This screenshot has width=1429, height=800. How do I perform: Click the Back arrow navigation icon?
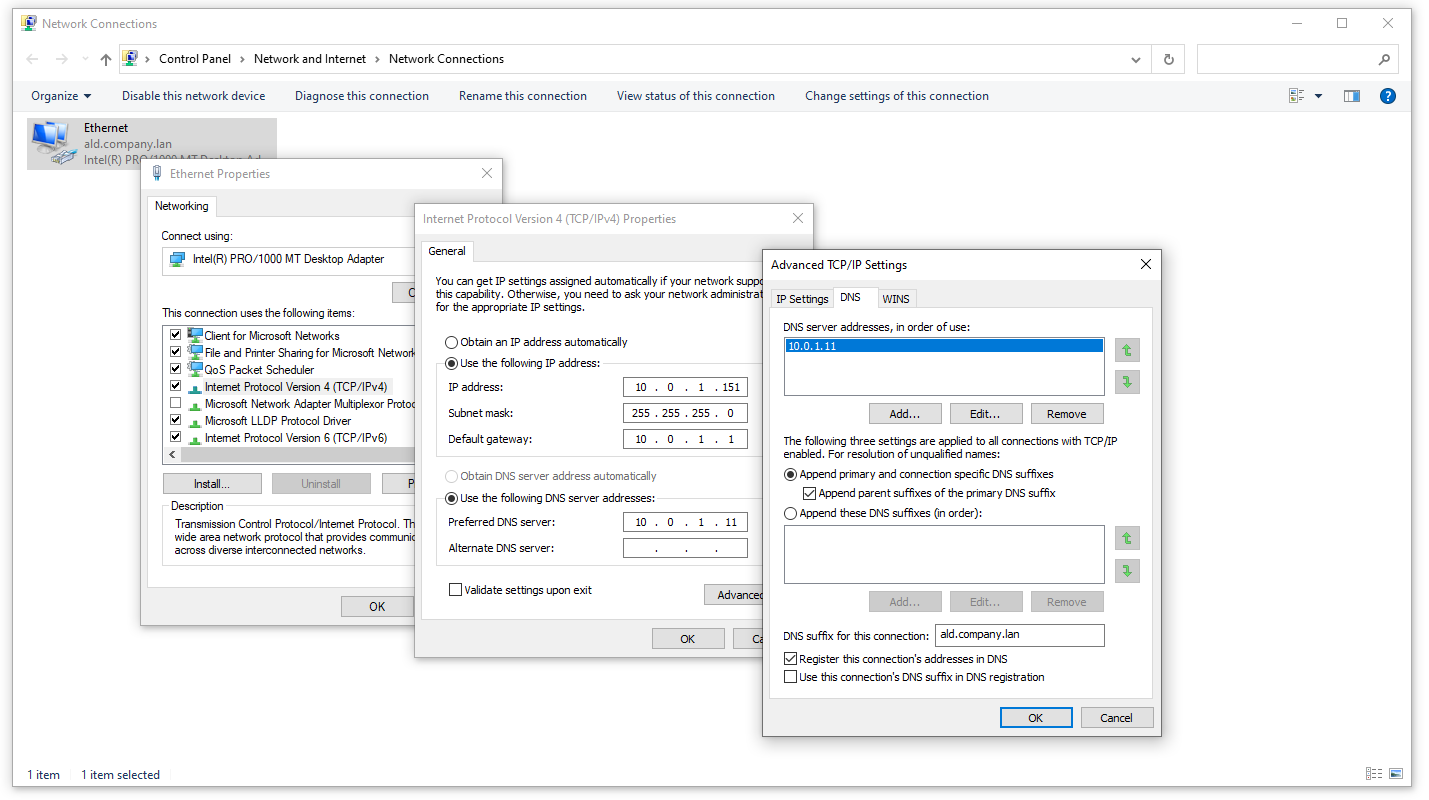33,59
